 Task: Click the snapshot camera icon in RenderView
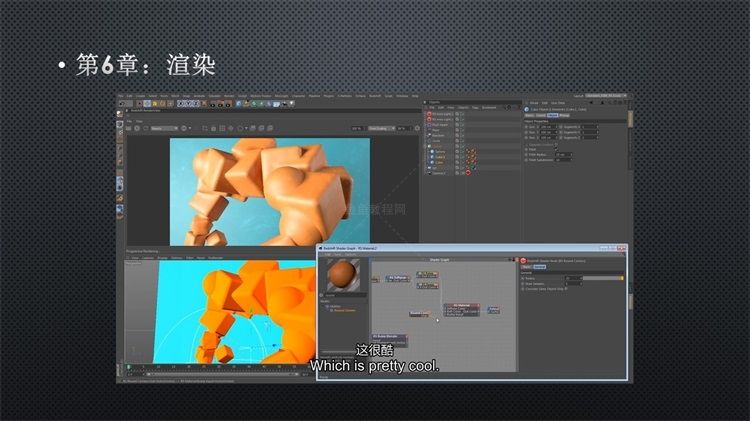click(213, 128)
